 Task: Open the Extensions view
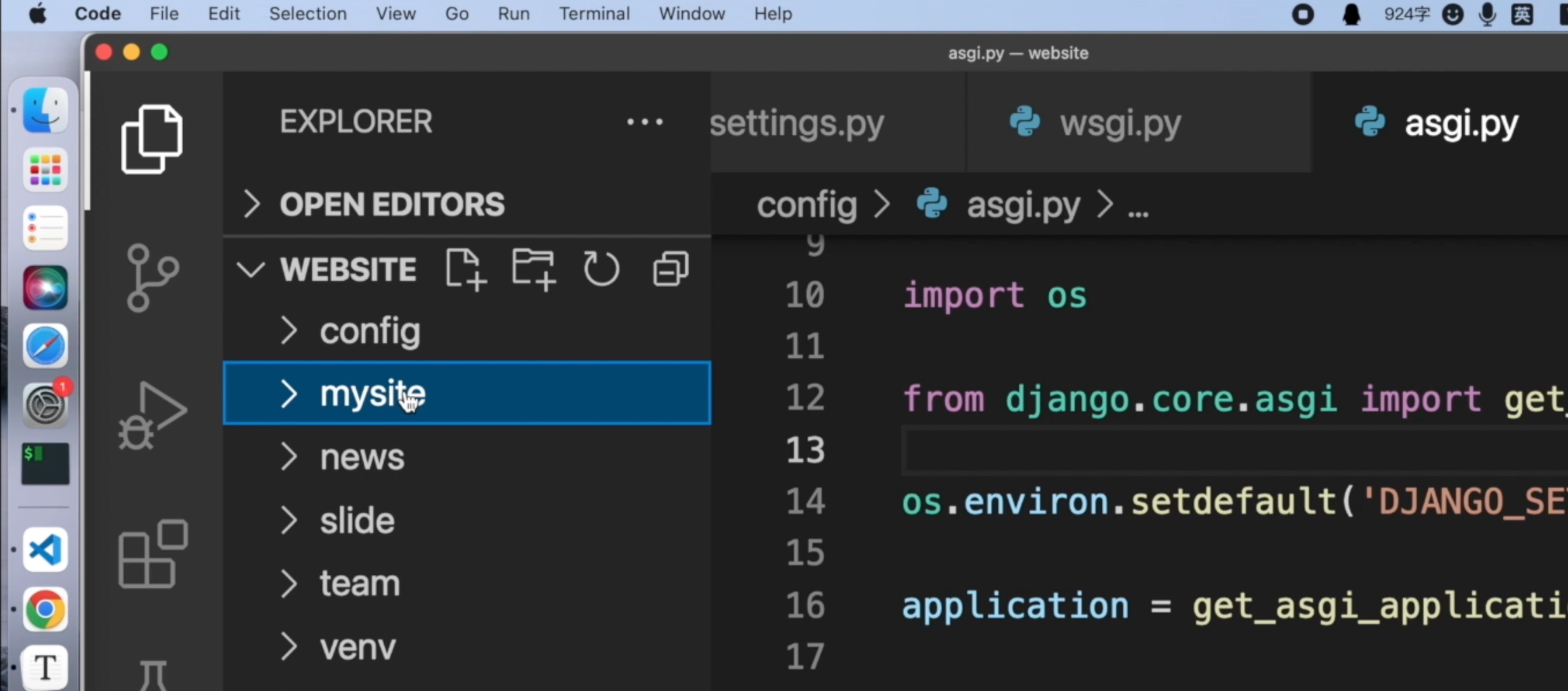coord(153,554)
